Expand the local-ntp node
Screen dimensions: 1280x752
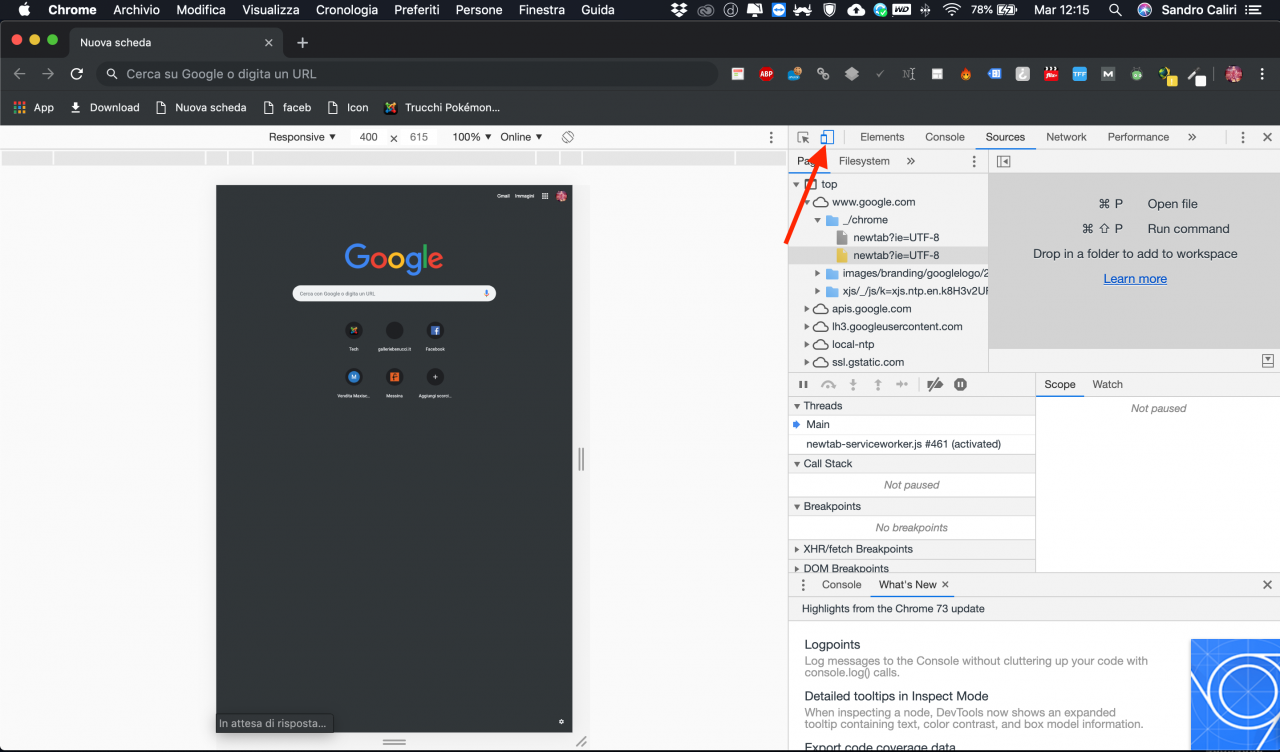click(807, 345)
